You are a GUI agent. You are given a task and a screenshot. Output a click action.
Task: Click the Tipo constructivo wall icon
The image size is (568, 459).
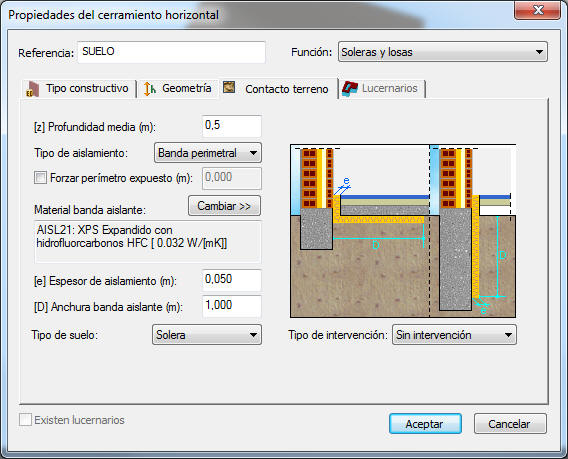(32, 89)
